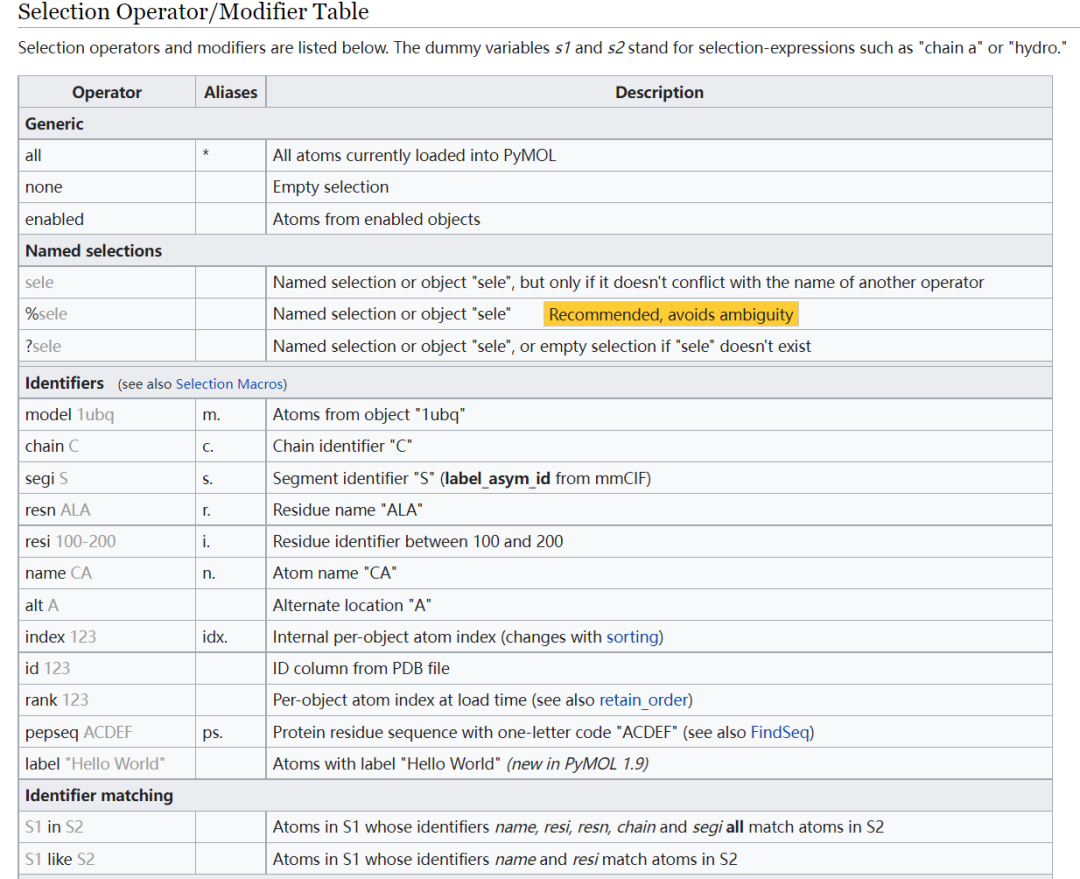Screen dimensions: 1080x879
Task: Click the "model 1ubq" operator cell
Action: point(69,414)
